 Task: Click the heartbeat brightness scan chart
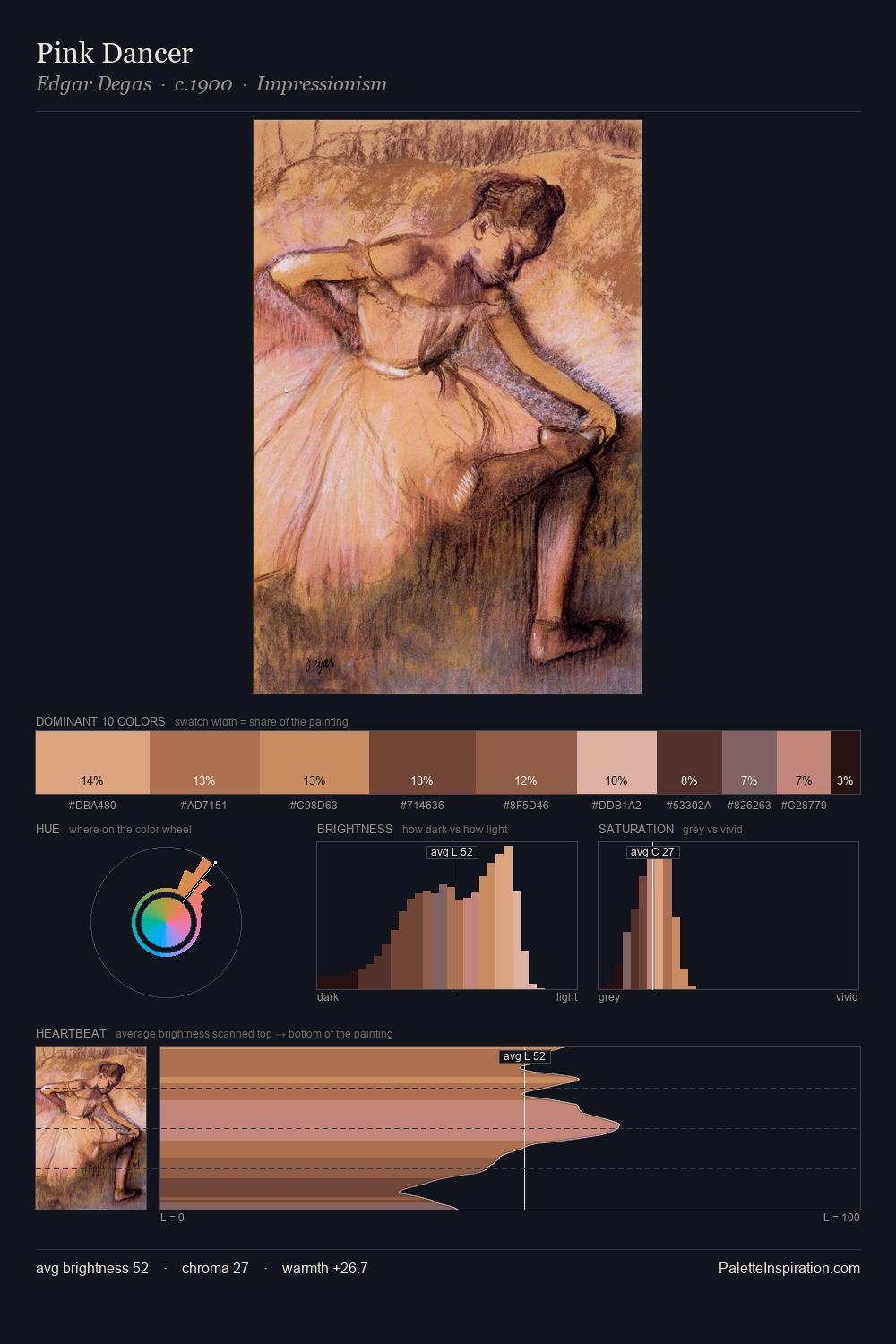tap(510, 1128)
